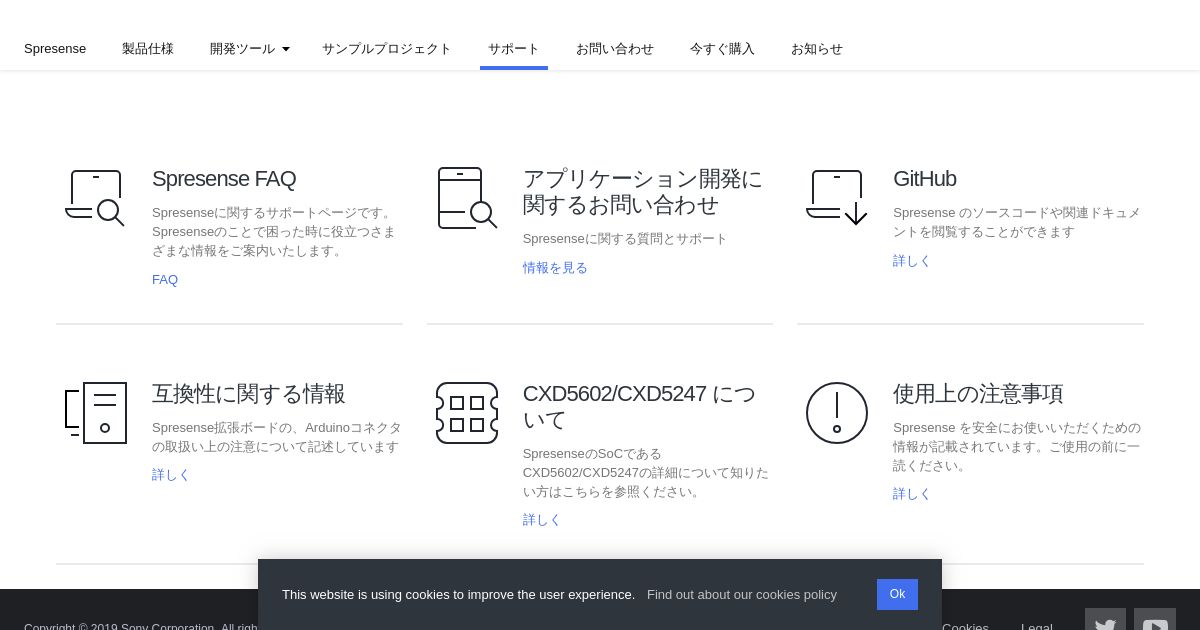The height and width of the screenshot is (630, 1200).
Task: Click the Spresenseに関する質問とサポート description
Action: click(x=625, y=239)
